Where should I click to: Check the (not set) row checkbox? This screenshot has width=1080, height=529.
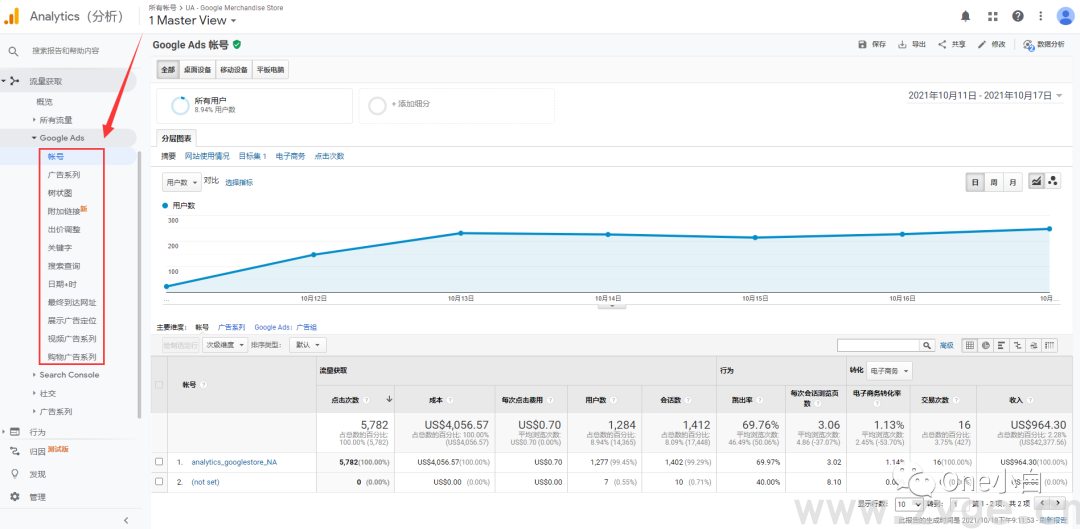click(x=159, y=481)
